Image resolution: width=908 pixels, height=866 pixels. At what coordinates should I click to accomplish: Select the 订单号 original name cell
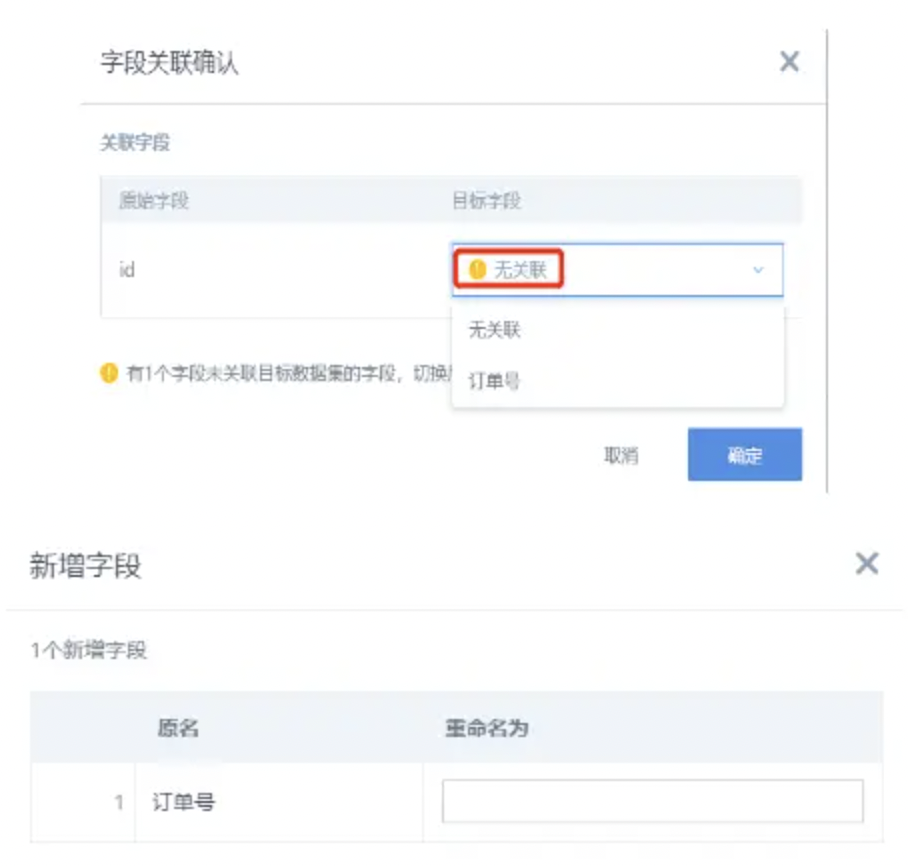tap(184, 802)
